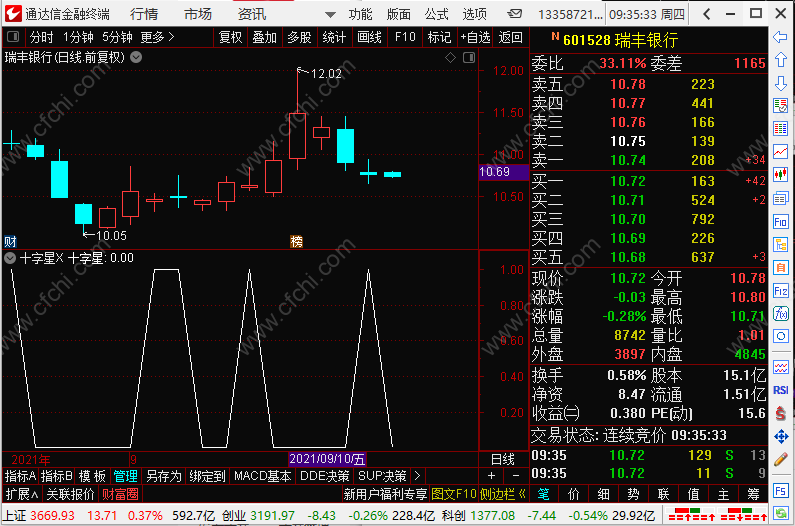
Task: Click the envelope message icon in title bar
Action: click(x=515, y=14)
